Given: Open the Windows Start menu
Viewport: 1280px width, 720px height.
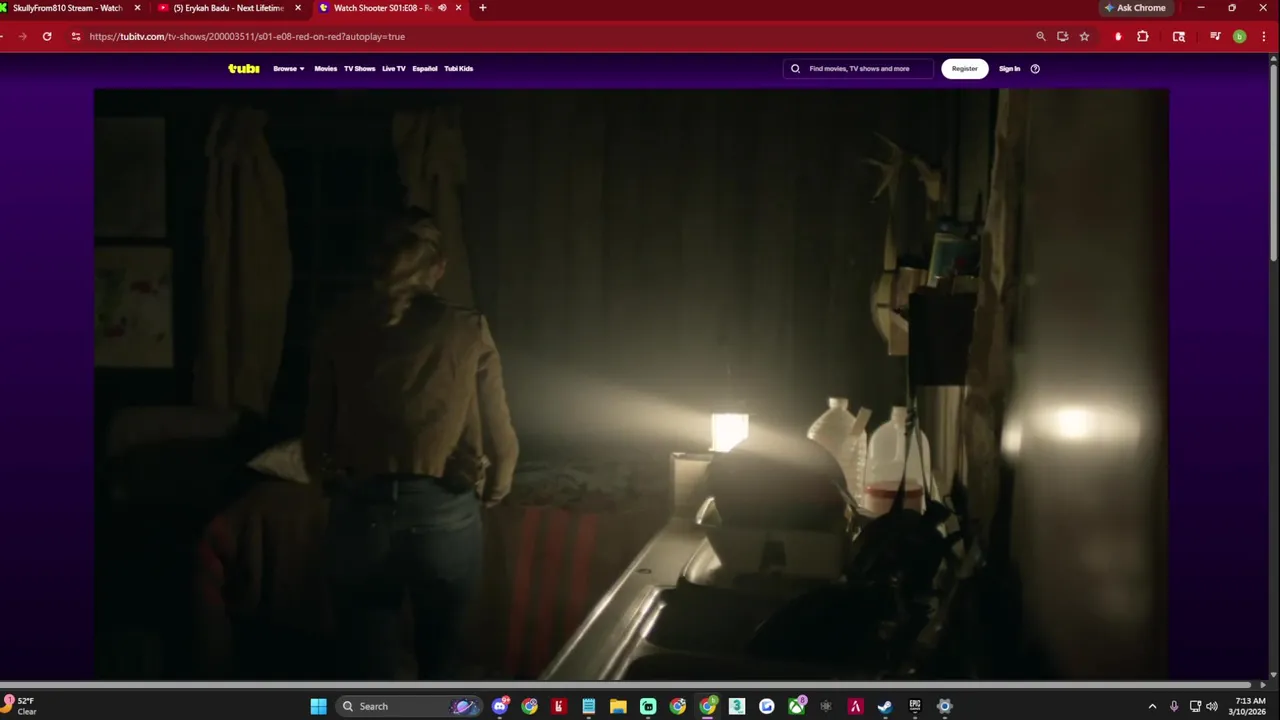Looking at the screenshot, I should [x=318, y=706].
